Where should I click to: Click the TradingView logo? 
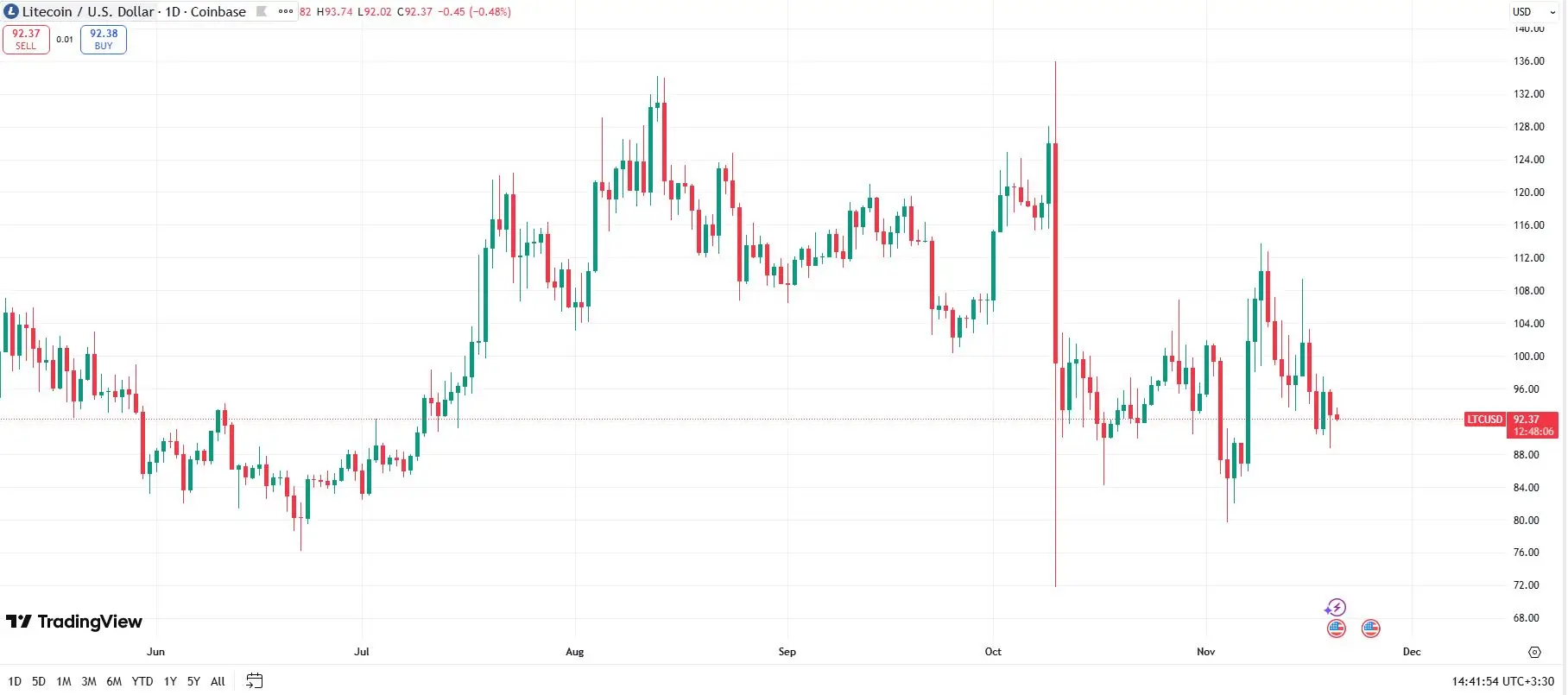[x=74, y=622]
